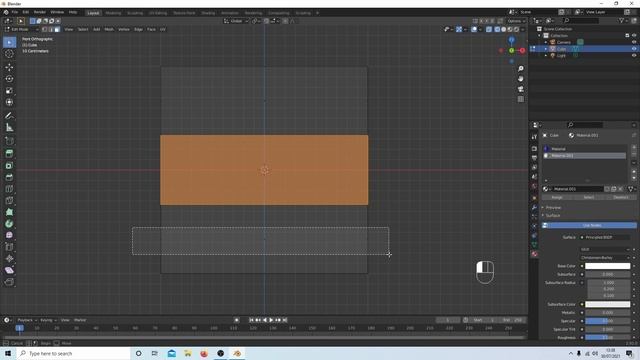
Task: Open the Christensen-Burley subsurface method dropdown
Action: pos(605,258)
